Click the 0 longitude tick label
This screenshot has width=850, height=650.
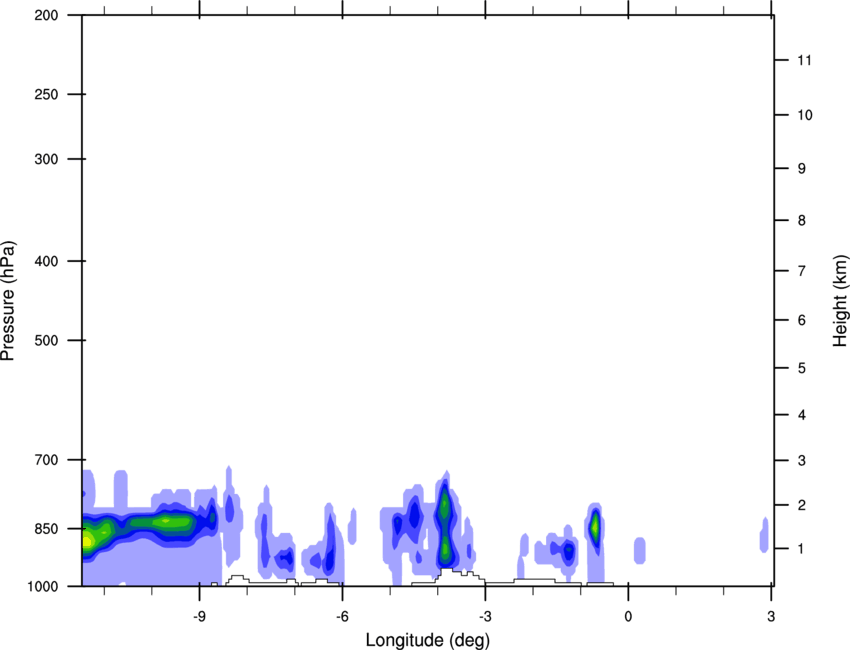[x=628, y=616]
